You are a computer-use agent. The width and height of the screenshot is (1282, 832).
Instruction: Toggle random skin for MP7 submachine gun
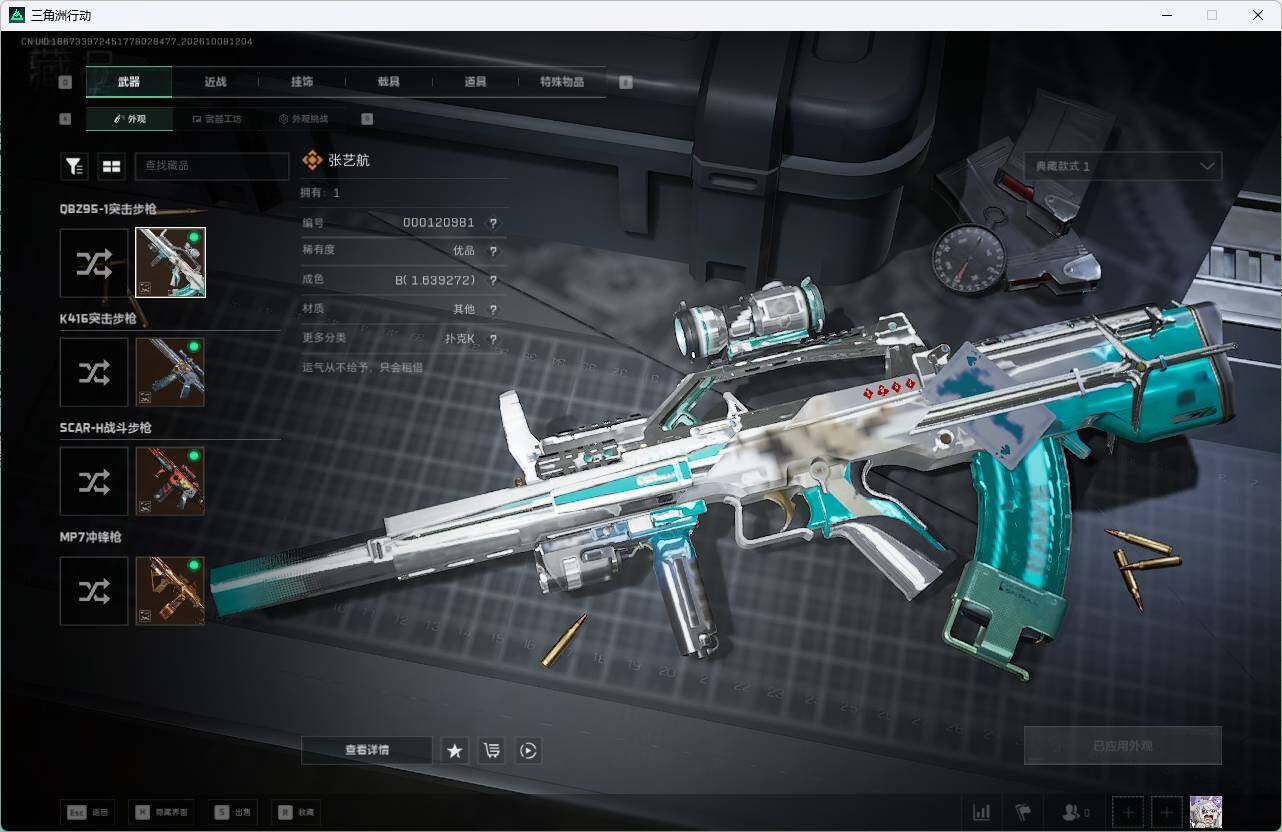click(x=94, y=591)
